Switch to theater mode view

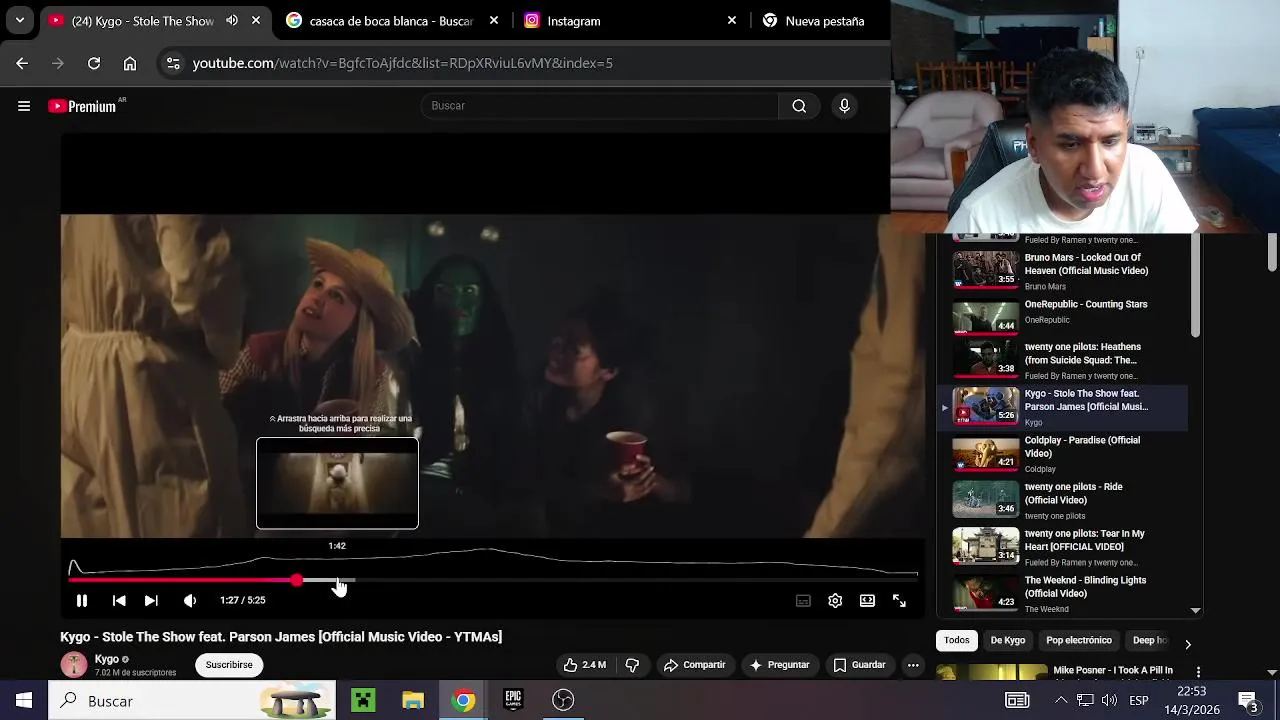coord(867,600)
